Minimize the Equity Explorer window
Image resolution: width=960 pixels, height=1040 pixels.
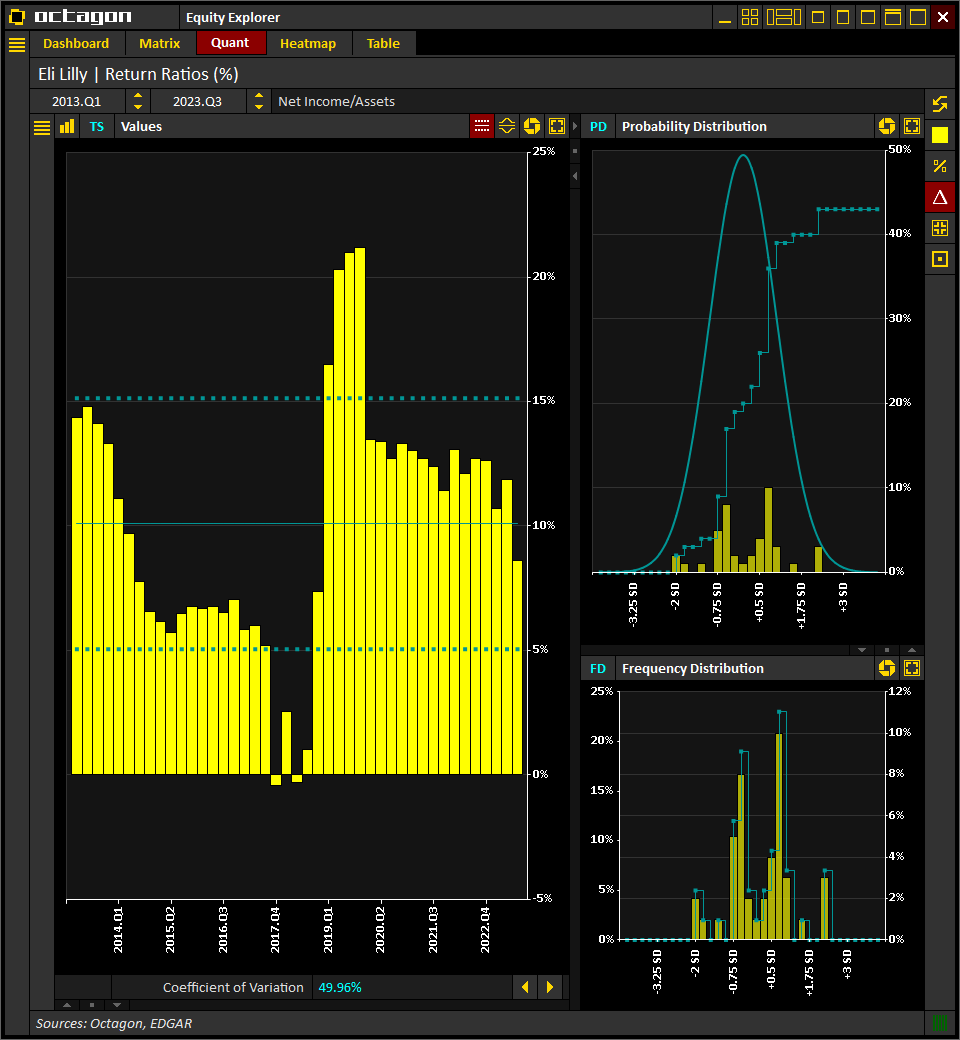tap(725, 17)
